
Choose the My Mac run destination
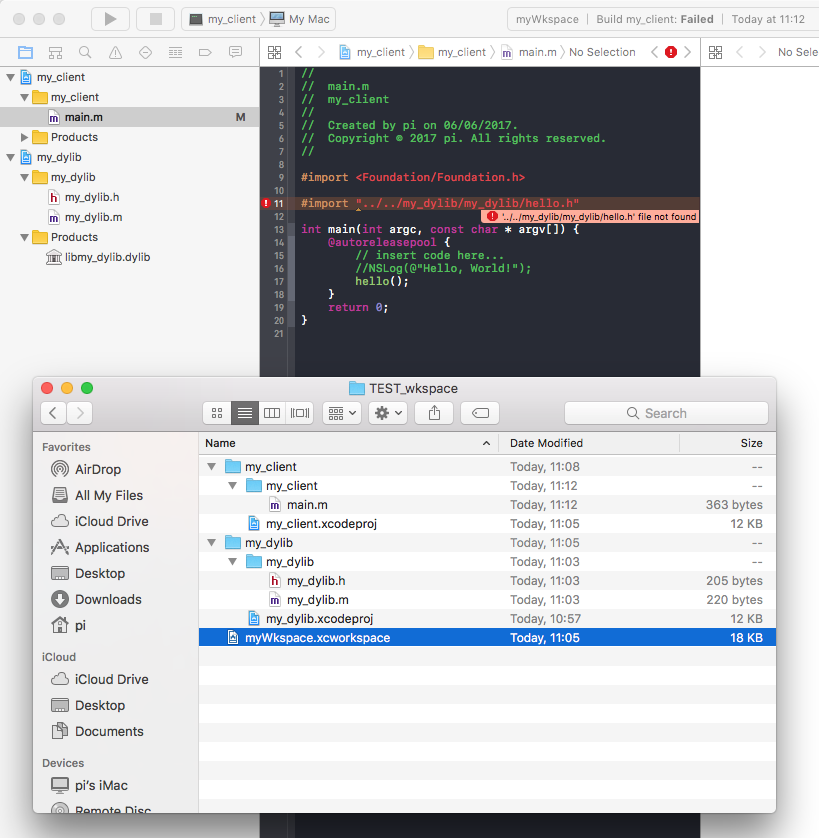[300, 19]
